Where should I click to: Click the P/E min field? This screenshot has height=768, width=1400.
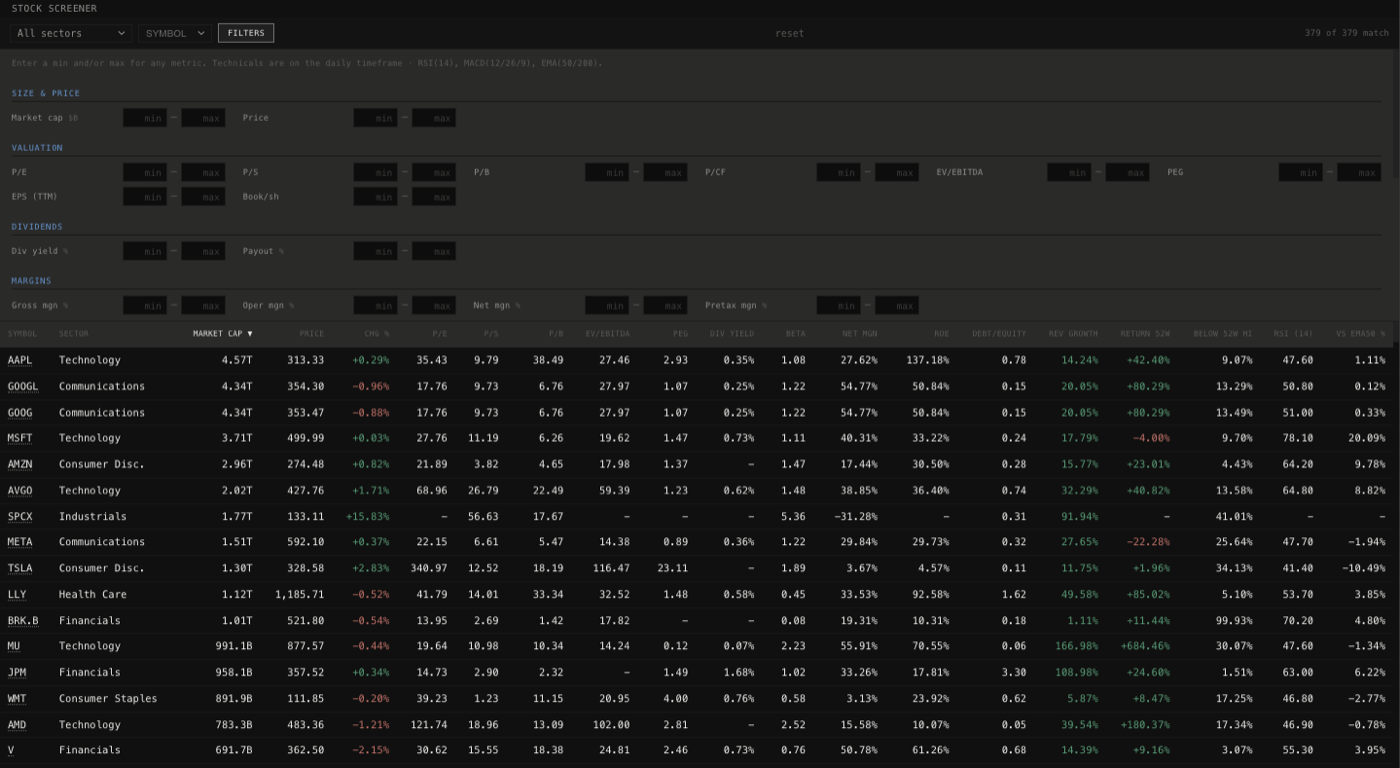pos(145,172)
